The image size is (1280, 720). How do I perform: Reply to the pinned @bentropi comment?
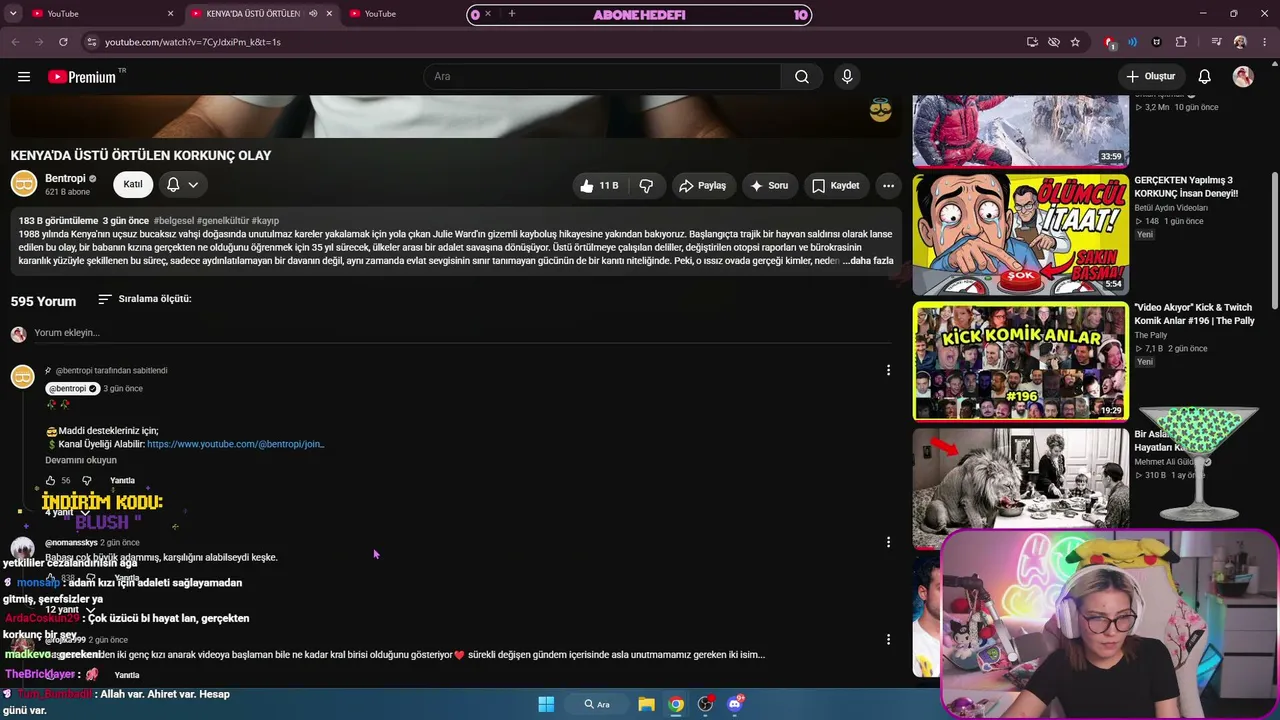(122, 481)
